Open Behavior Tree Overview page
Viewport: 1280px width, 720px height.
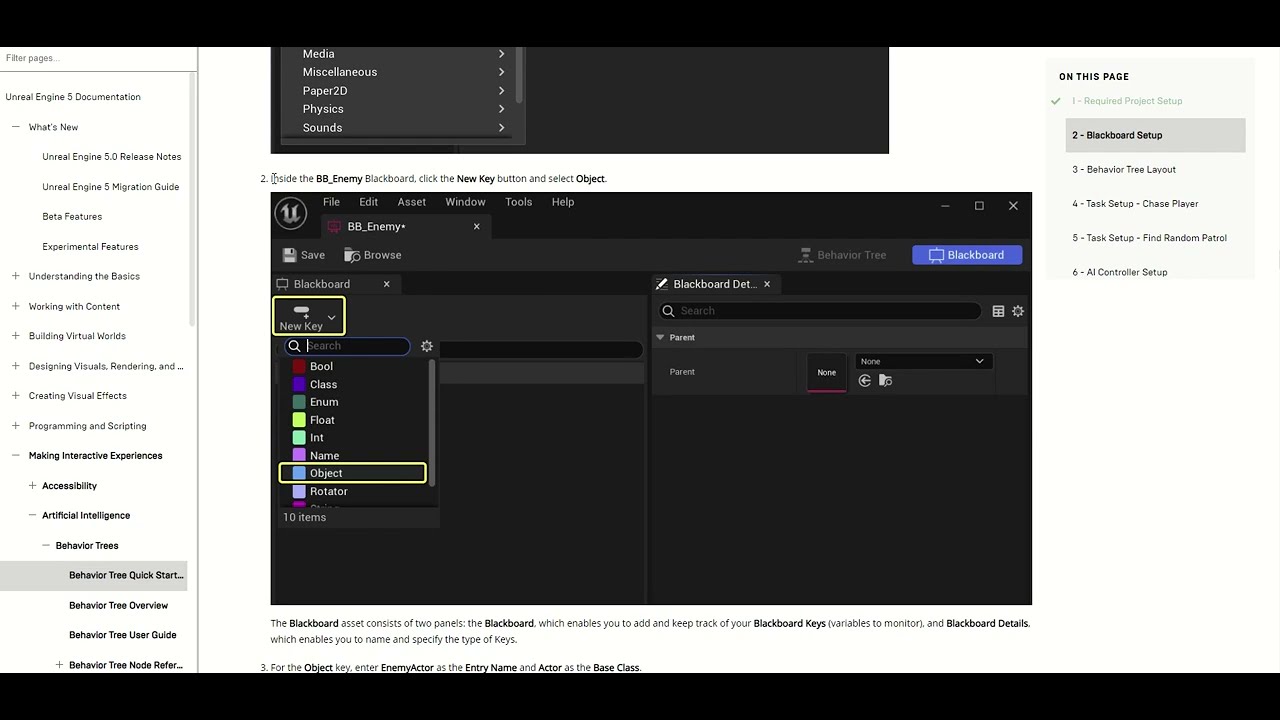point(118,606)
